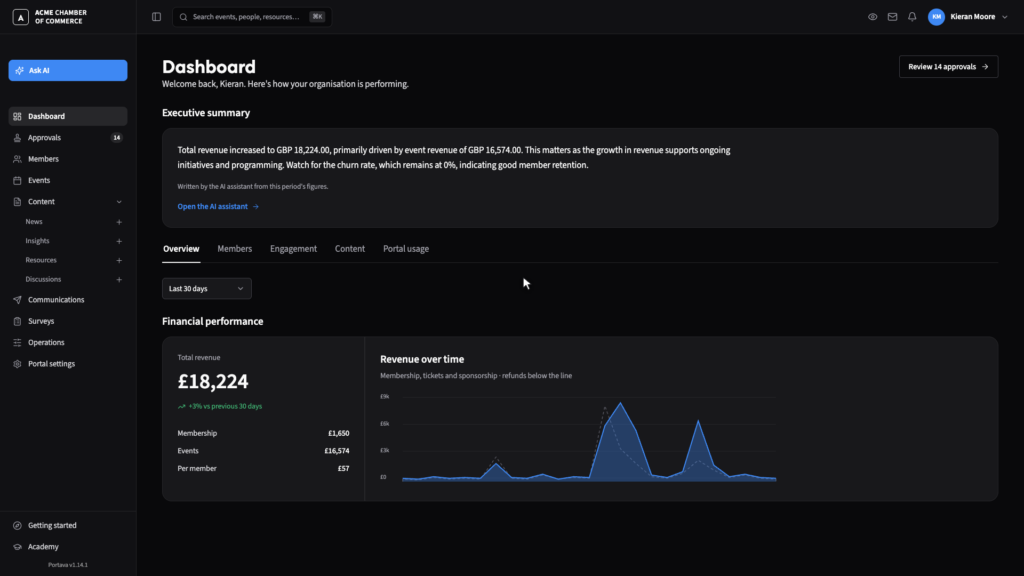Click the KM user avatar

click(936, 17)
